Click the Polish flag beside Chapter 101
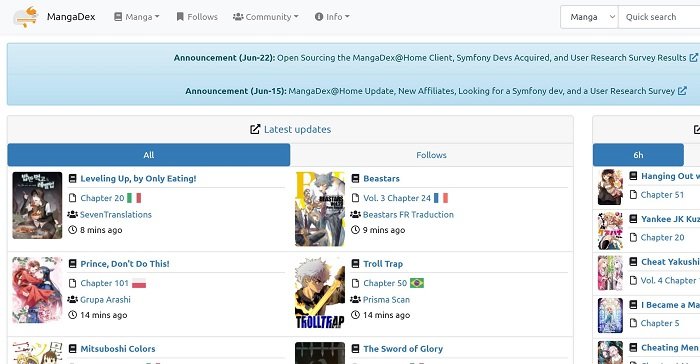The width and height of the screenshot is (700, 364). tap(139, 283)
